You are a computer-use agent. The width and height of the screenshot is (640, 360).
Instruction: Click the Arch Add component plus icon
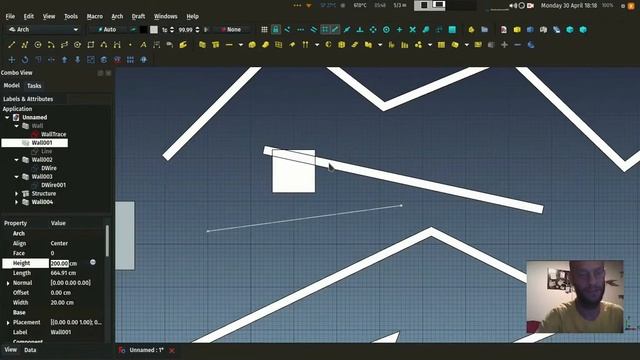click(504, 45)
